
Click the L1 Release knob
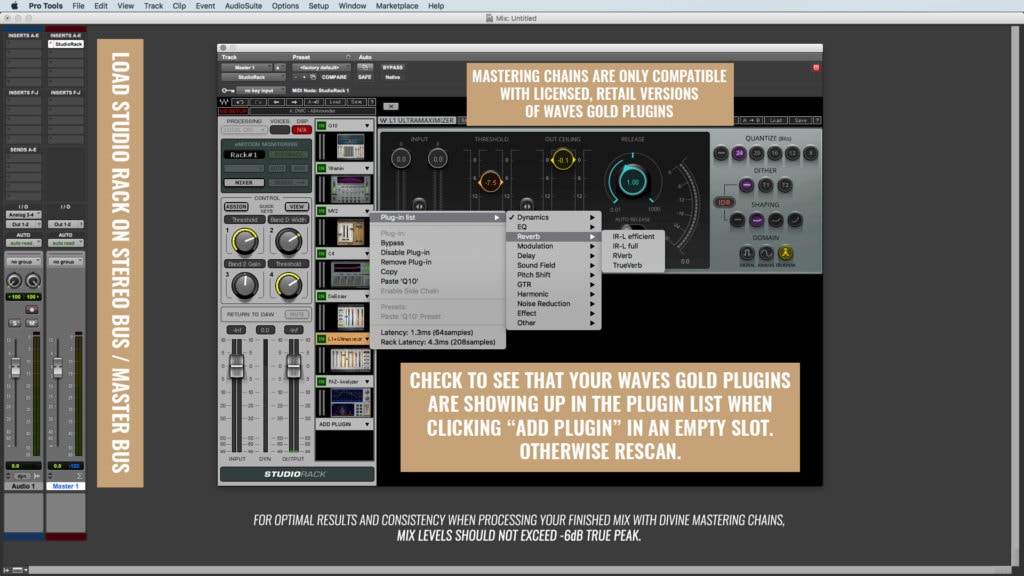click(632, 182)
